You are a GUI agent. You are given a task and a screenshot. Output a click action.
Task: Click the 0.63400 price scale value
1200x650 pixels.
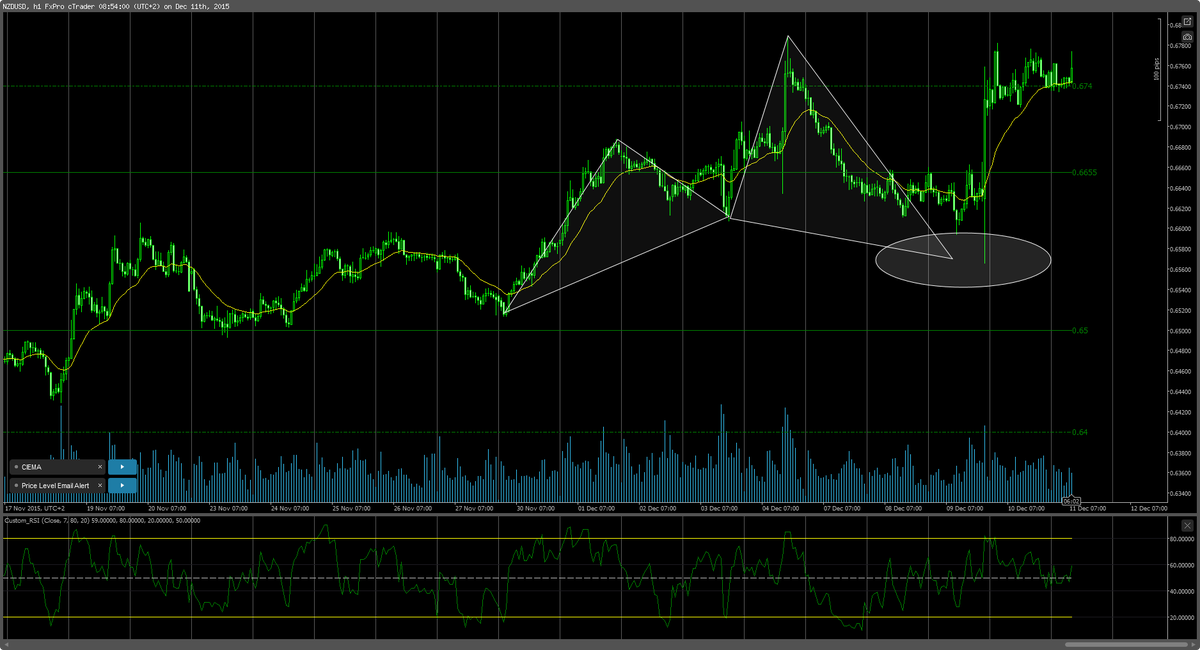coord(1181,493)
